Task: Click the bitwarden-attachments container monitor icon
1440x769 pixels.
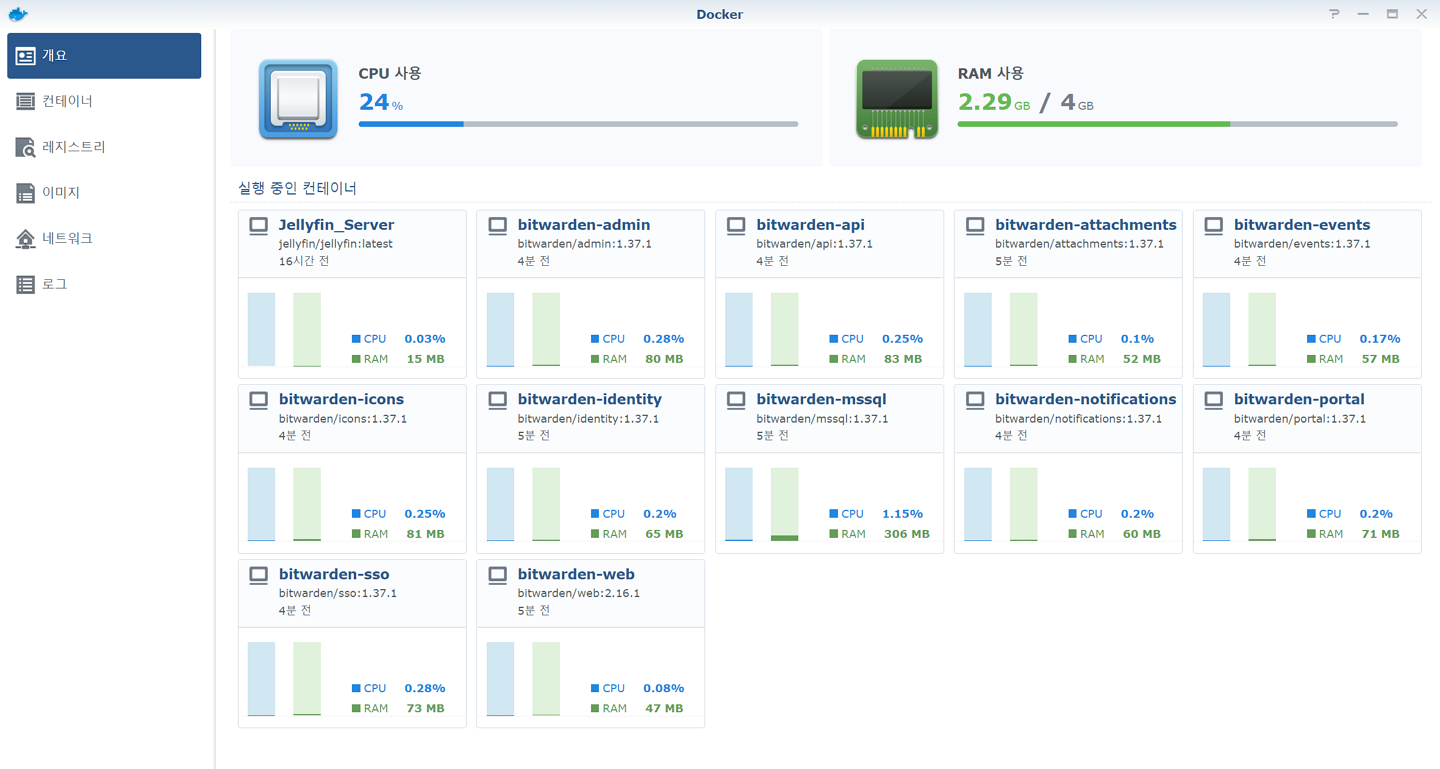Action: click(x=975, y=226)
